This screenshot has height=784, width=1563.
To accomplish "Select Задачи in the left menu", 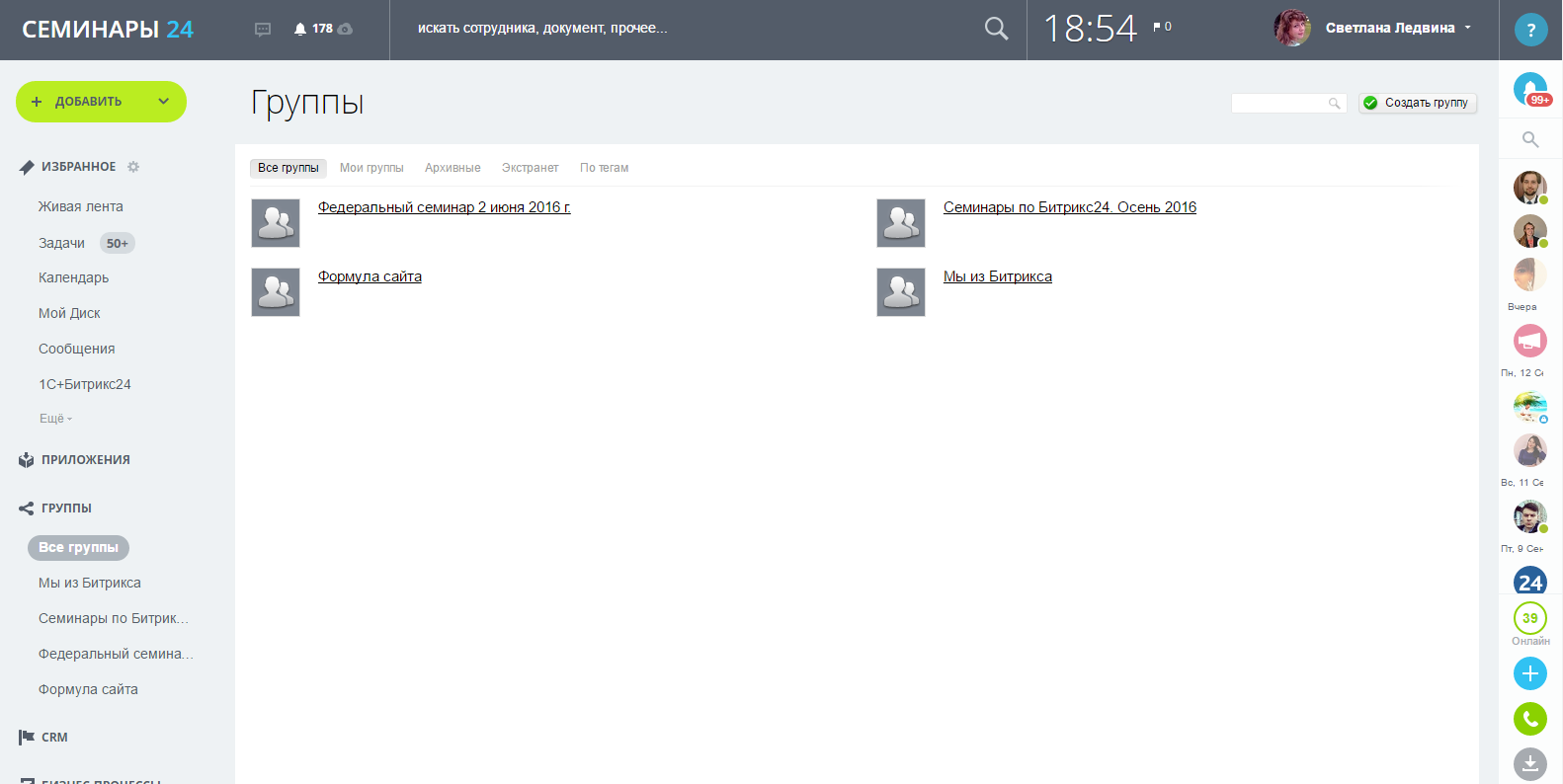I will click(61, 243).
